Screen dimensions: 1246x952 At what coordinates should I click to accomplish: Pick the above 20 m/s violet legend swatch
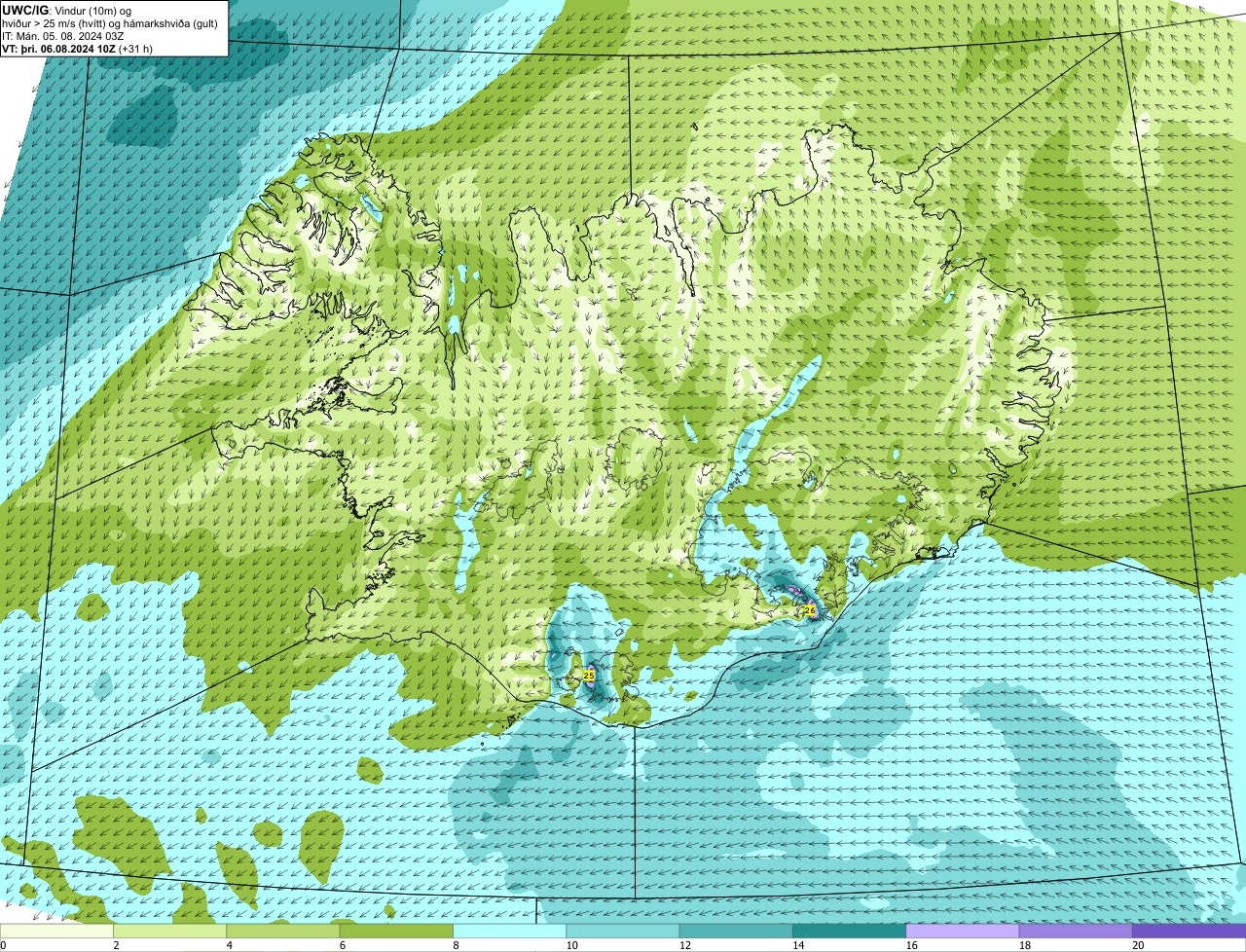tap(1189, 931)
